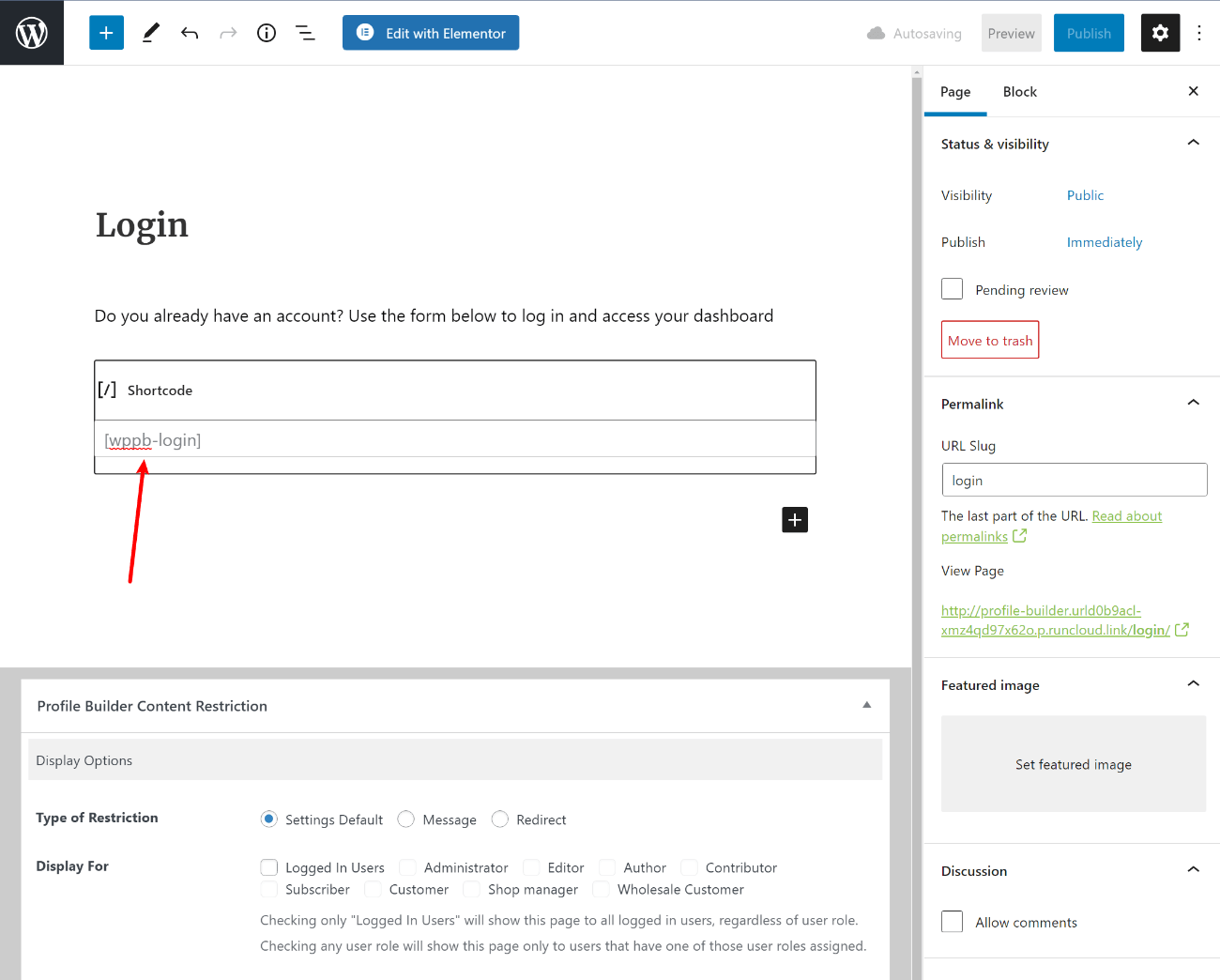Add a block with black plus button

click(x=795, y=520)
